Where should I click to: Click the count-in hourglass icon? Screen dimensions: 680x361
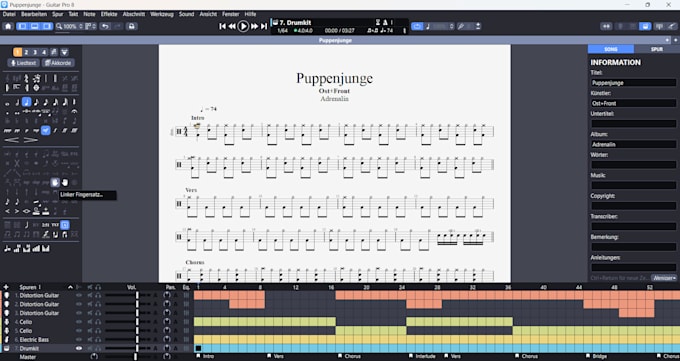click(378, 22)
